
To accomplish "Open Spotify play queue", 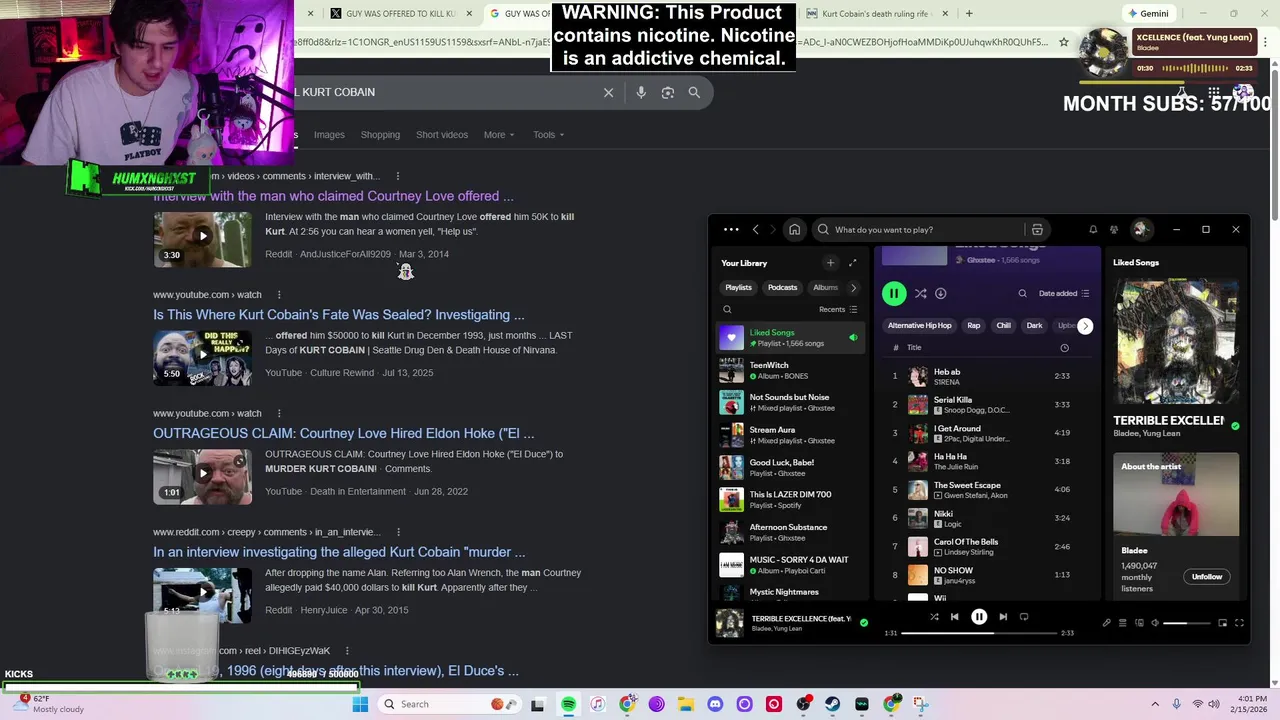I will pos(1122,623).
